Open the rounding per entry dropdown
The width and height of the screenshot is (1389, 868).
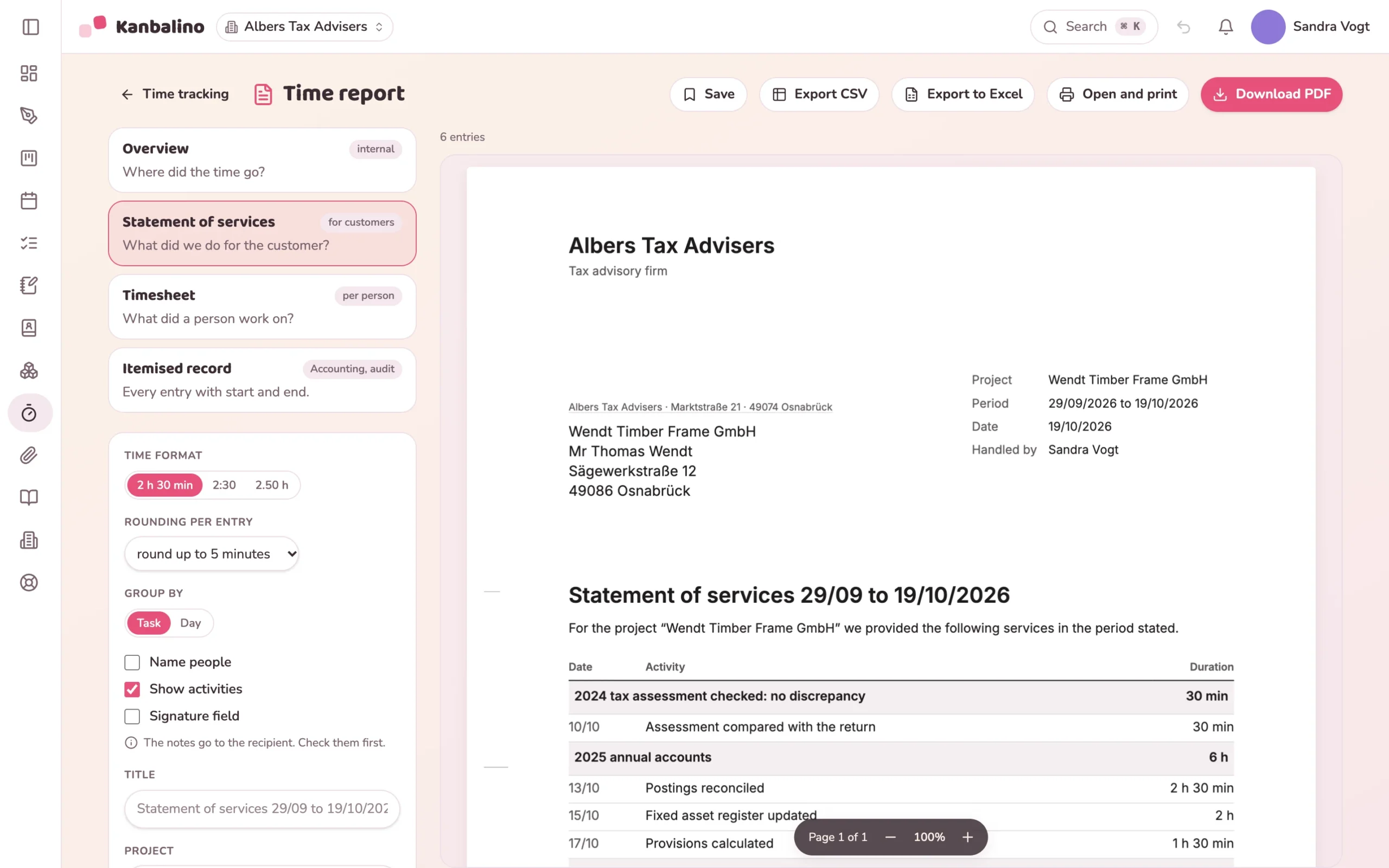(x=211, y=554)
